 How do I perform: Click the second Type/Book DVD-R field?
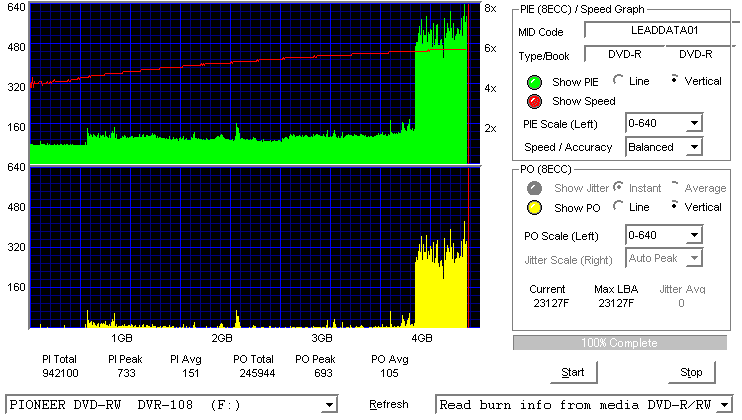point(699,54)
